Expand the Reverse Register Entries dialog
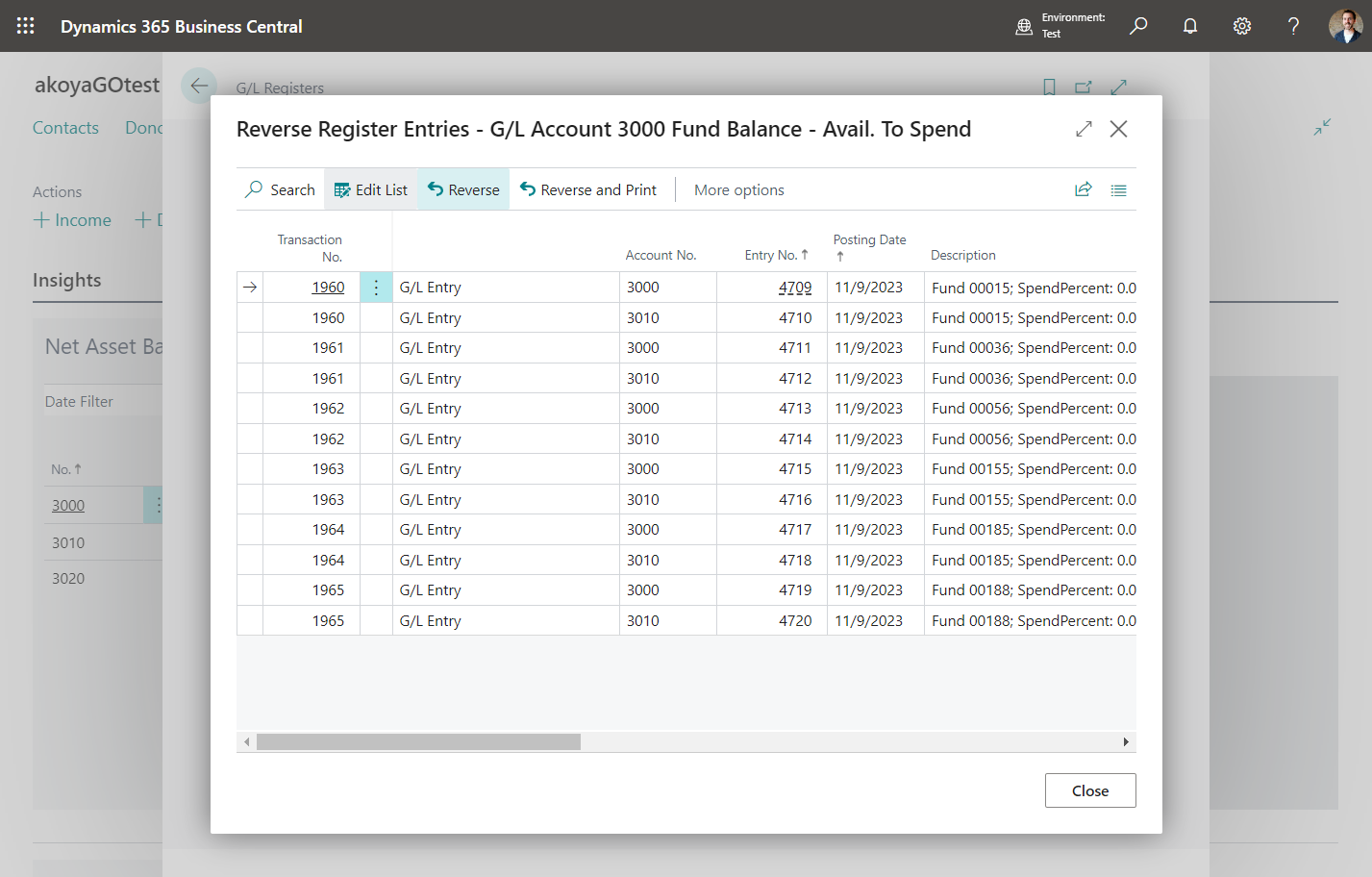Viewport: 1372px width, 877px height. point(1084,129)
